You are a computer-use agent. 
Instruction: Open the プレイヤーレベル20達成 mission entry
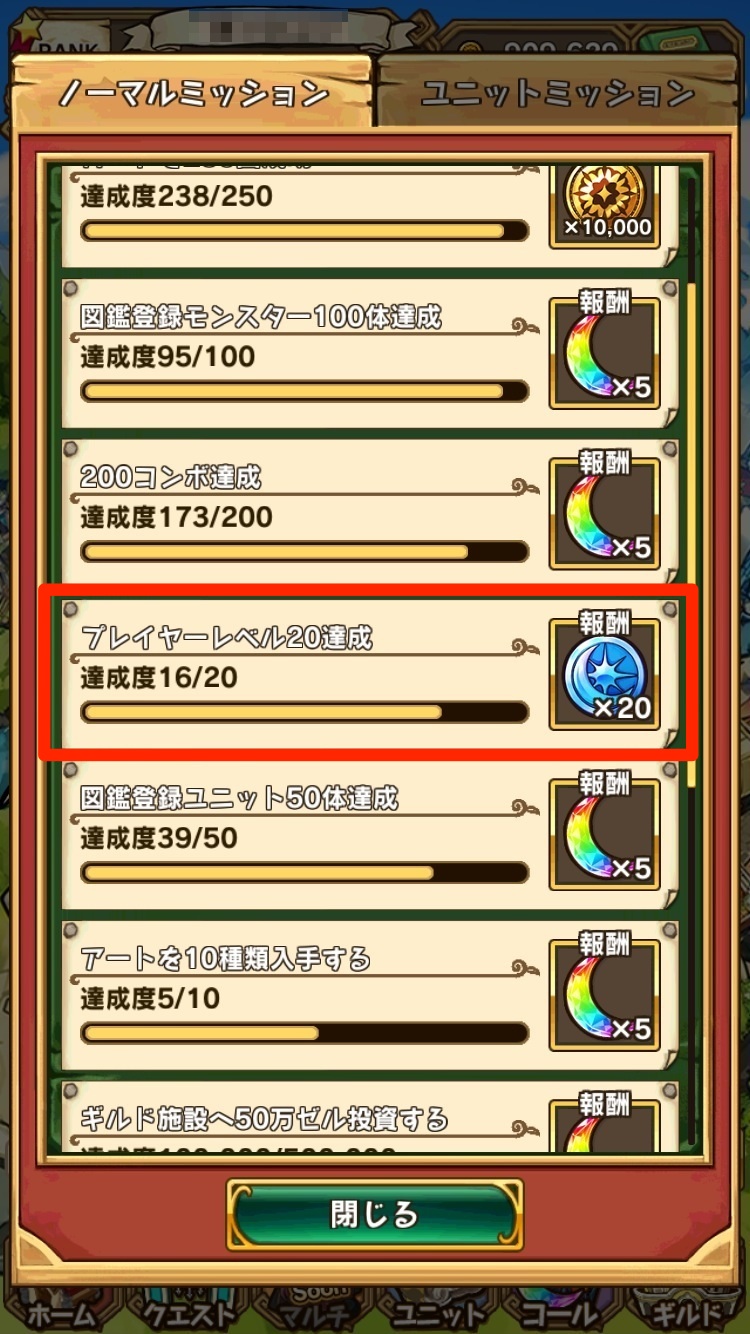pyautogui.click(x=367, y=674)
